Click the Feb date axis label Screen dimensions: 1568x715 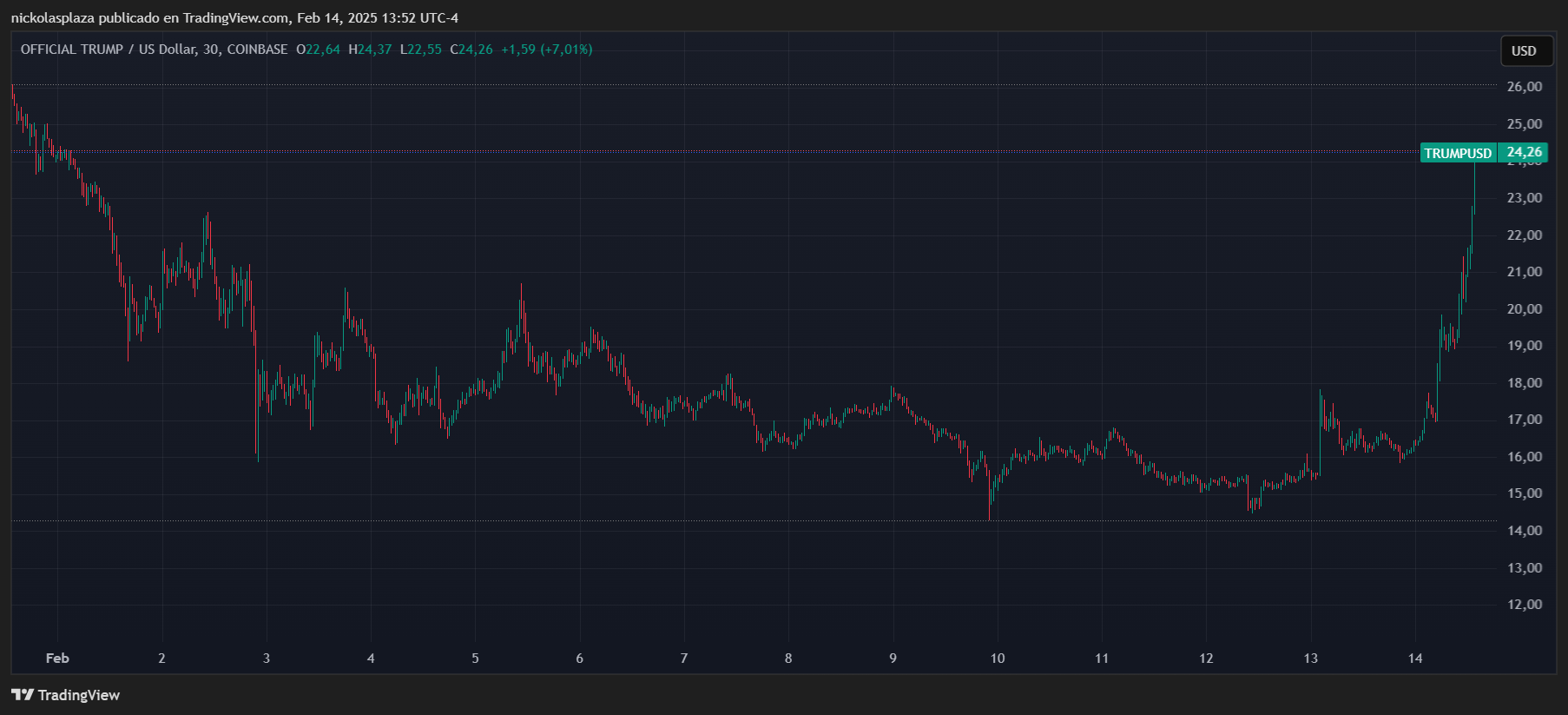[57, 659]
